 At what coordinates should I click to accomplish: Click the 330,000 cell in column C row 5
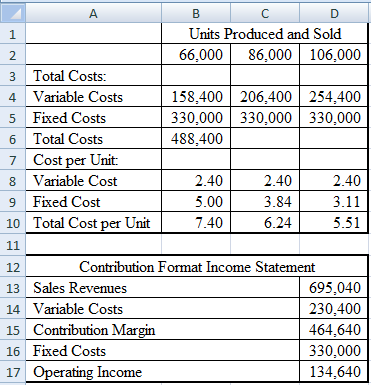click(x=265, y=118)
